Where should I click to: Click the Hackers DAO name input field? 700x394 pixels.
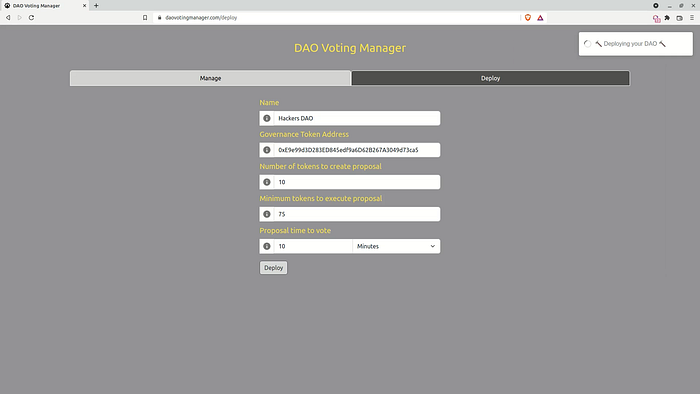coord(357,118)
